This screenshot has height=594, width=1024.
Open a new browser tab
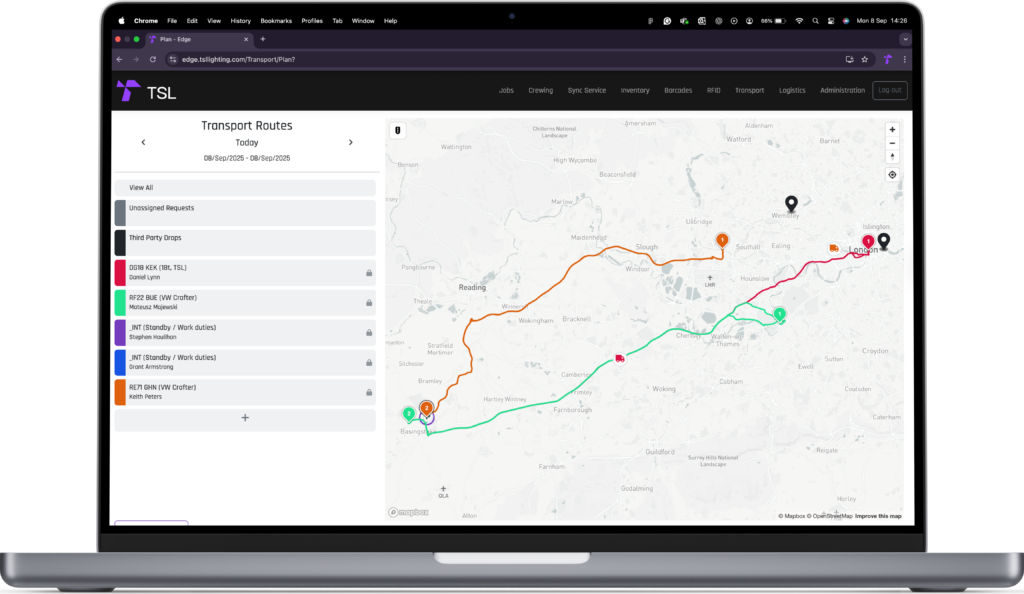click(x=263, y=39)
